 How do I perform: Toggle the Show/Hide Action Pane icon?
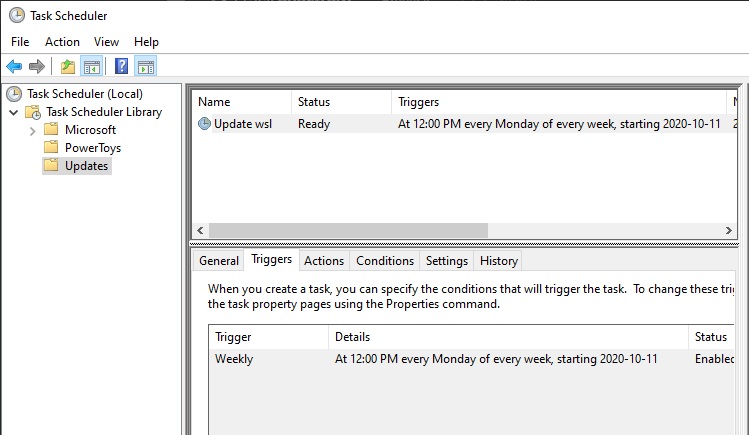pyautogui.click(x=145, y=67)
